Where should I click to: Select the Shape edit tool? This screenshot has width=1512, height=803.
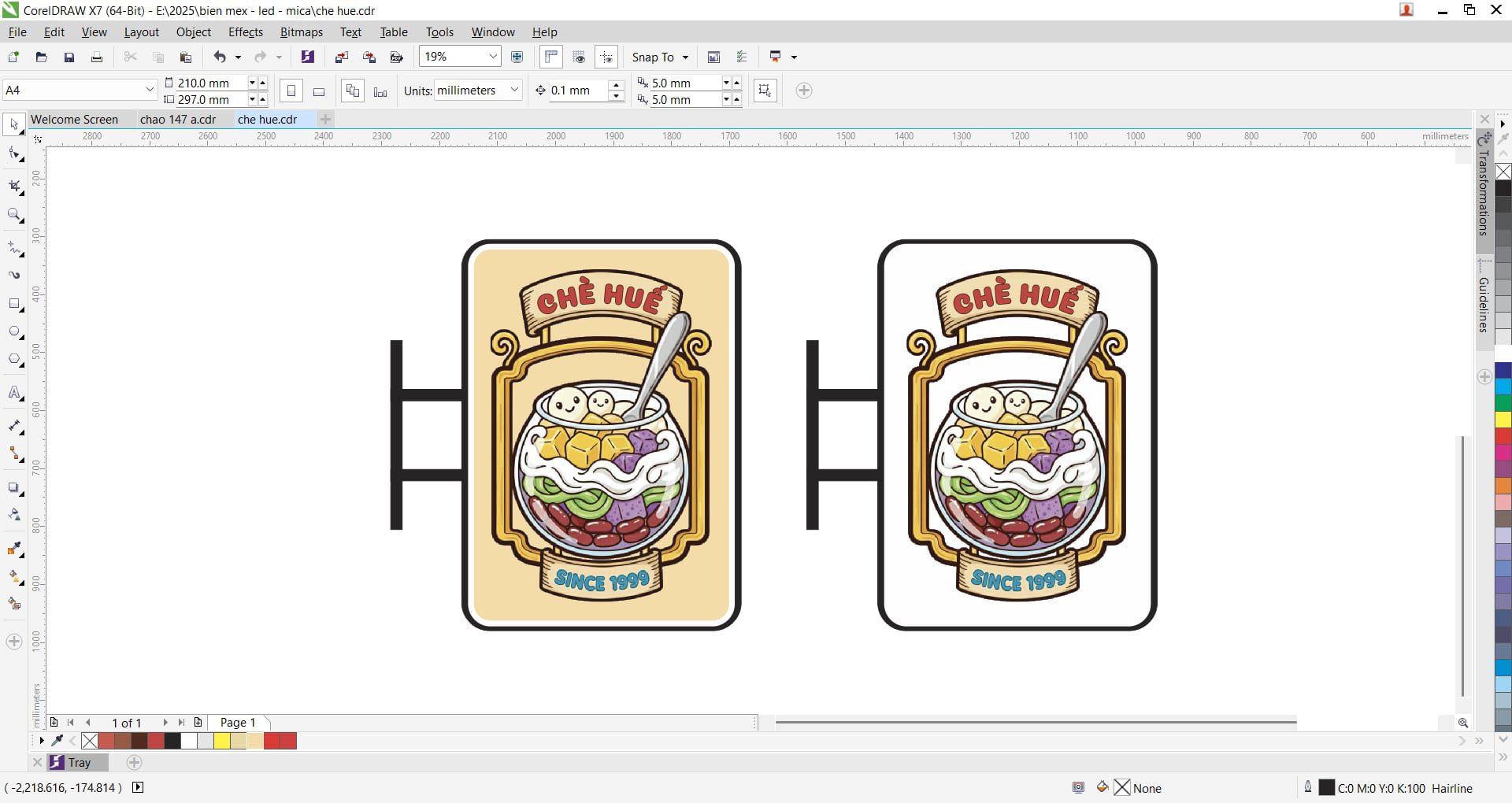pyautogui.click(x=14, y=153)
